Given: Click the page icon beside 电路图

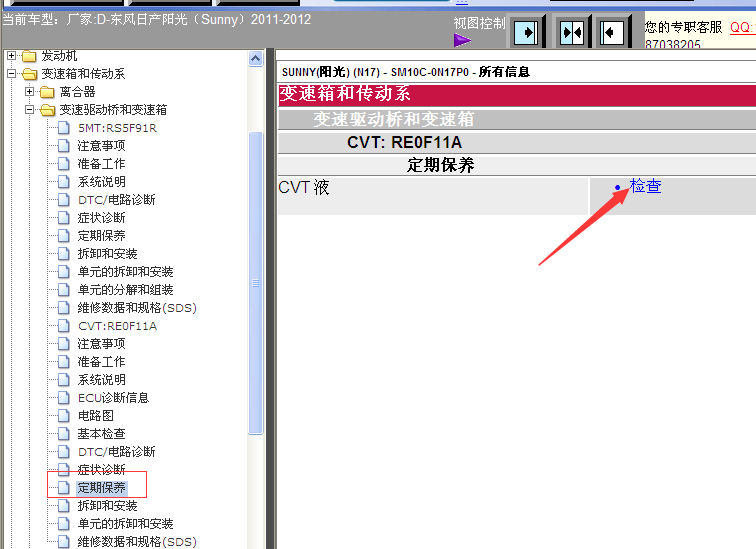Looking at the screenshot, I should [x=64, y=415].
